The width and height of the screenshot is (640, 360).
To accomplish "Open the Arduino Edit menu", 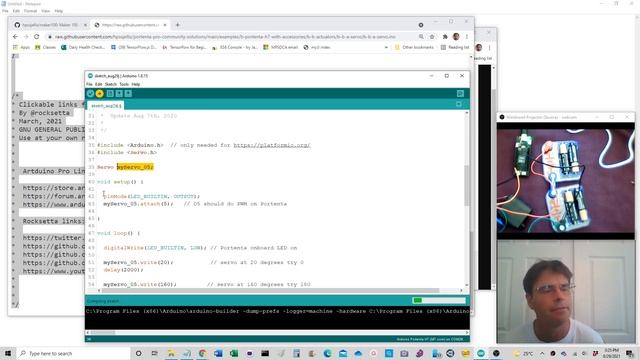I will click(x=98, y=84).
